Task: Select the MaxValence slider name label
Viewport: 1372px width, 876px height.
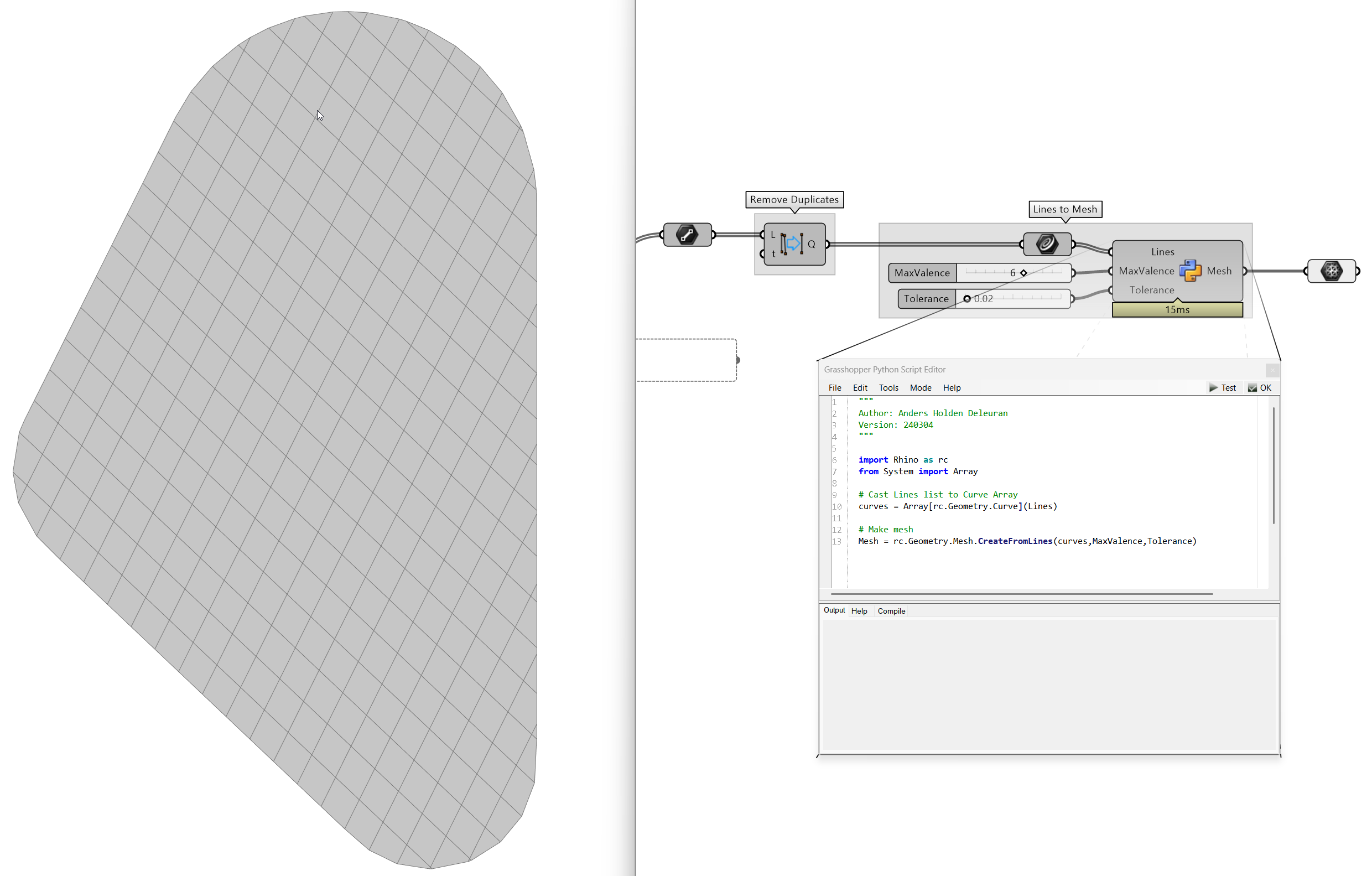Action: coord(922,273)
